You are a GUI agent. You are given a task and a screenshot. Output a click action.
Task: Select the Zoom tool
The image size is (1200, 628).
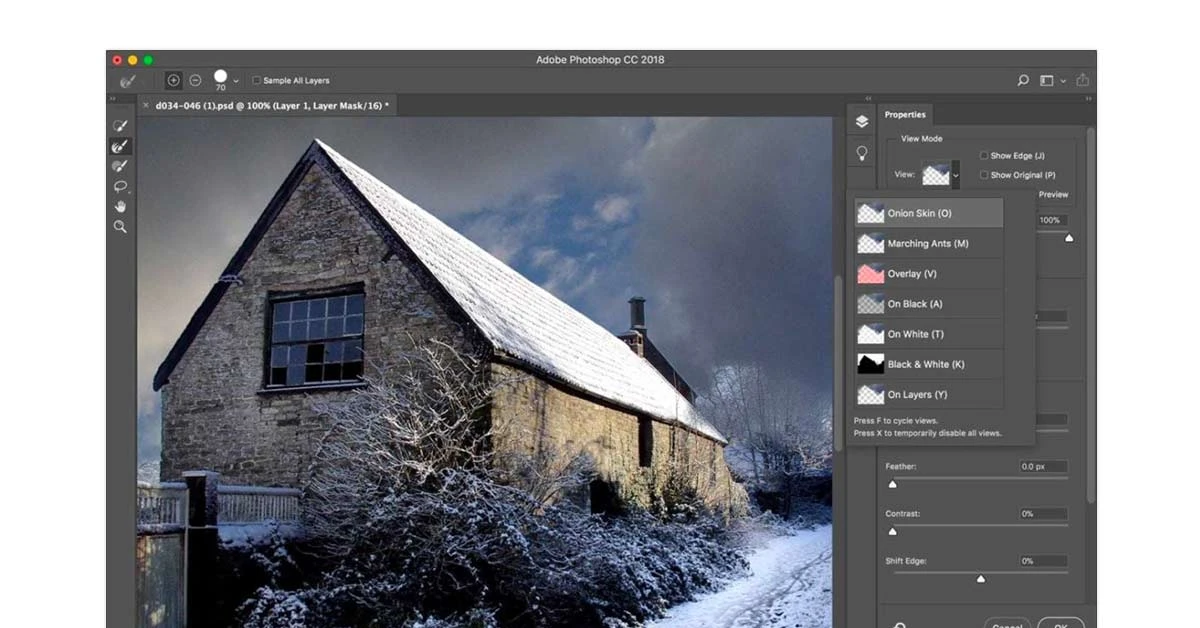120,226
